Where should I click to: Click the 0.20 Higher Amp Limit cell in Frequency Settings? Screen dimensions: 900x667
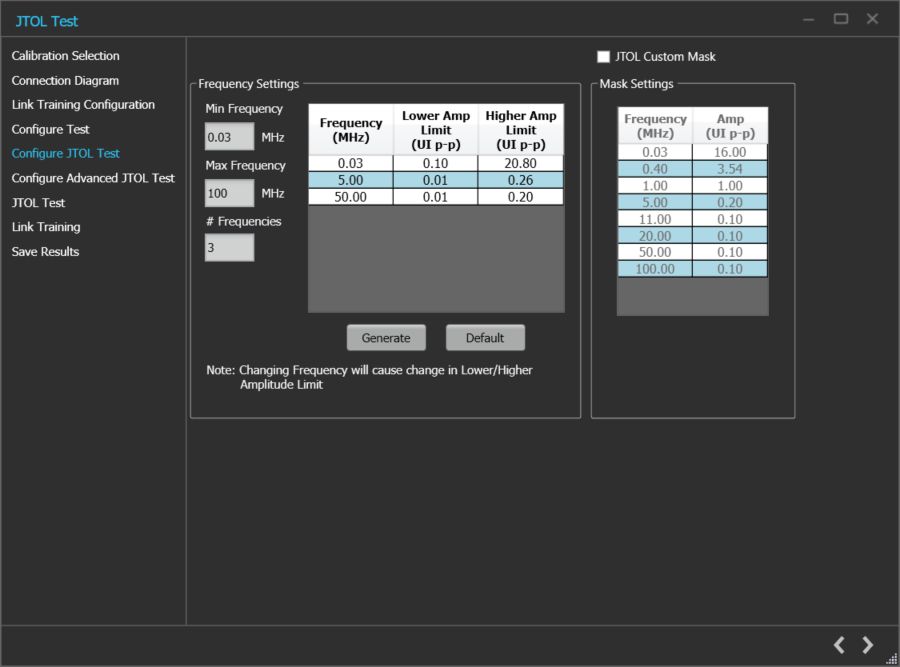[521, 197]
